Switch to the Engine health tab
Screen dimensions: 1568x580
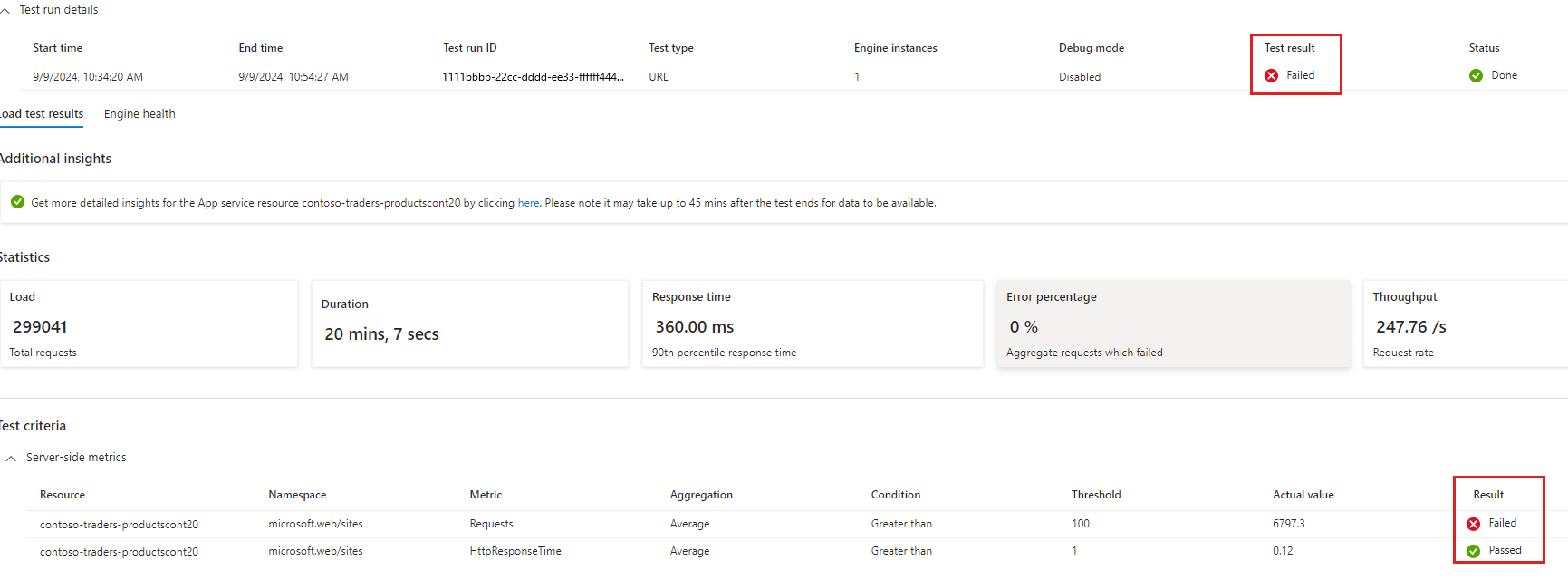pyautogui.click(x=139, y=113)
